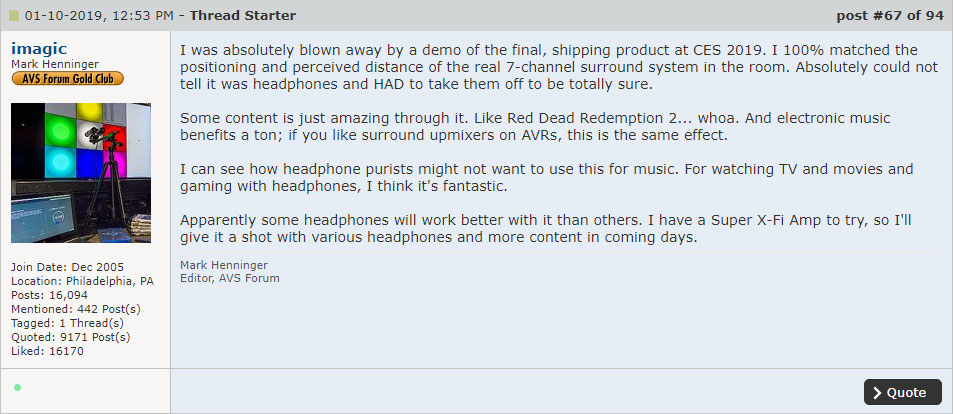Click the AVS Forum Gold Club badge

(68, 79)
